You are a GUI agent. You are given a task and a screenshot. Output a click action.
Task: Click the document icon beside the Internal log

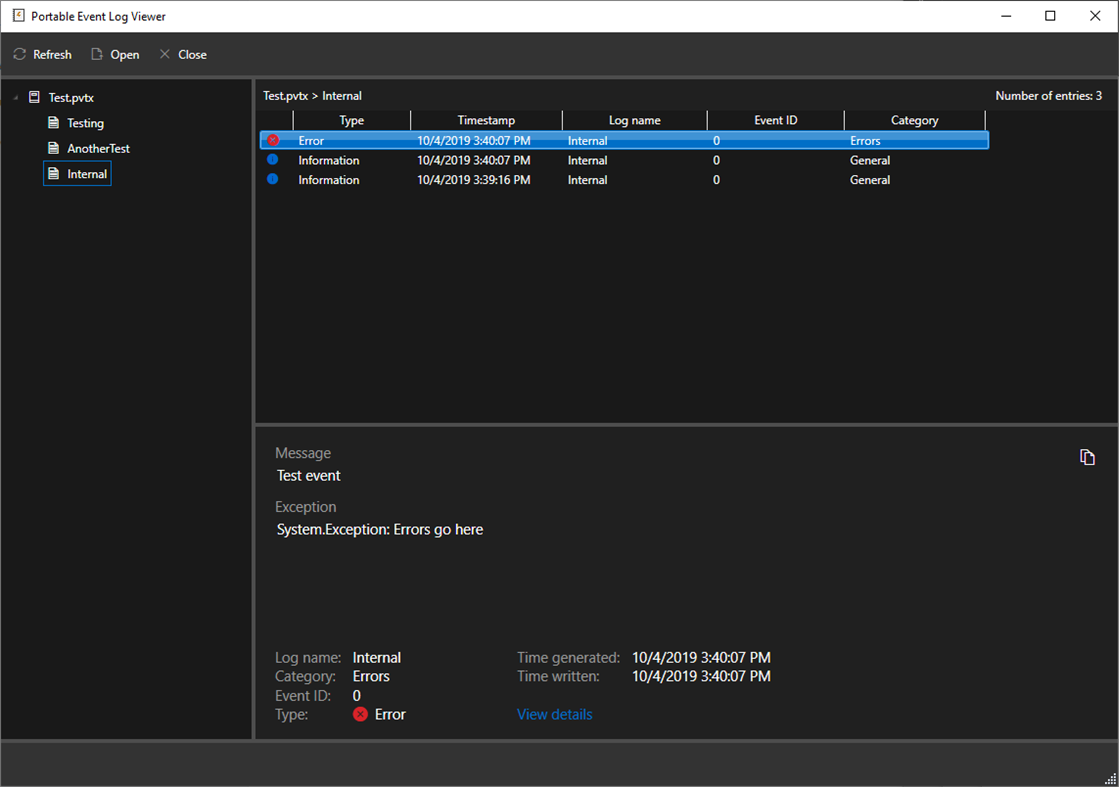tap(55, 173)
